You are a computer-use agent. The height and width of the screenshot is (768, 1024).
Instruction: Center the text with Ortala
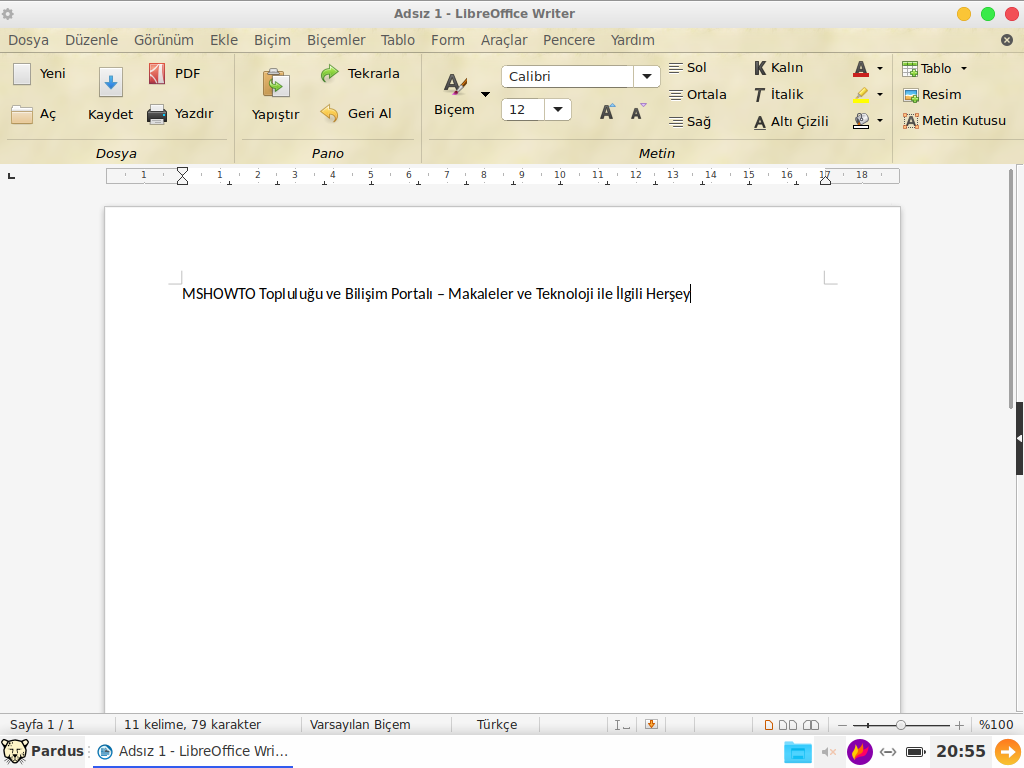(x=697, y=95)
